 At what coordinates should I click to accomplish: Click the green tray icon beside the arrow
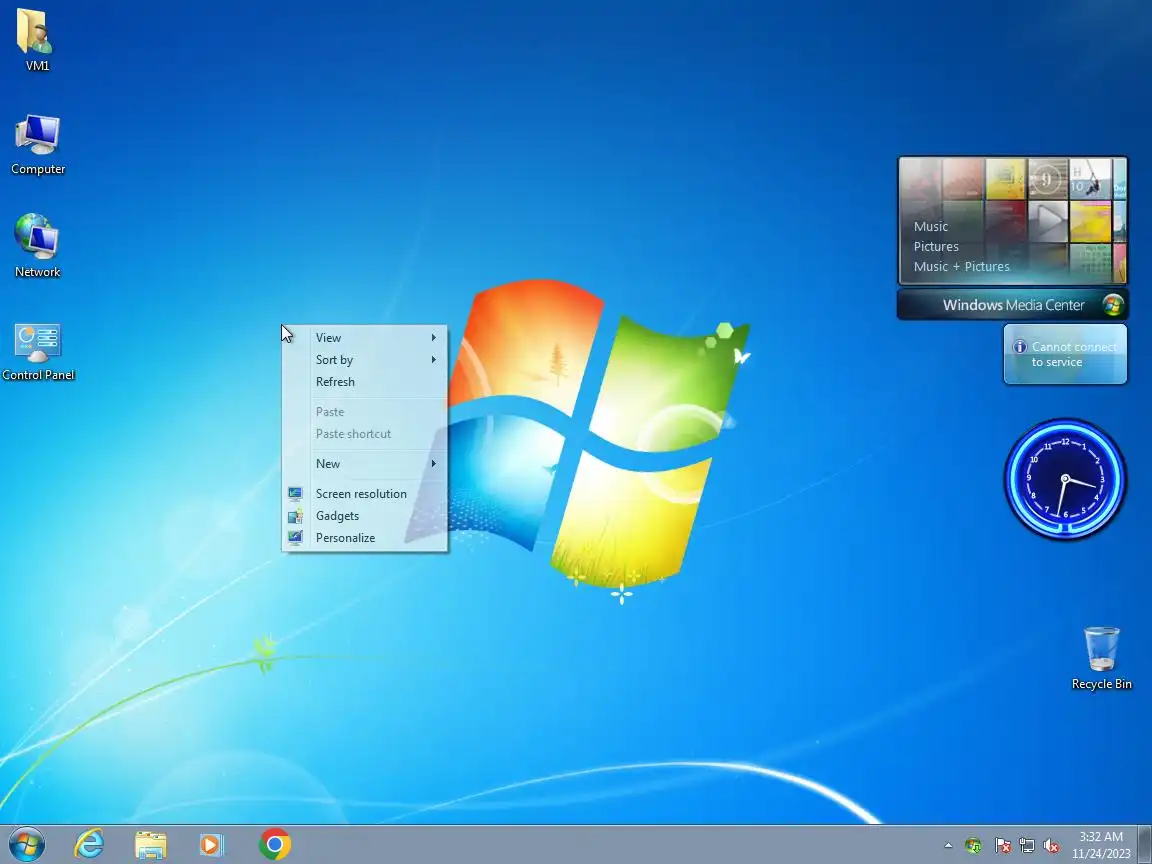point(973,846)
